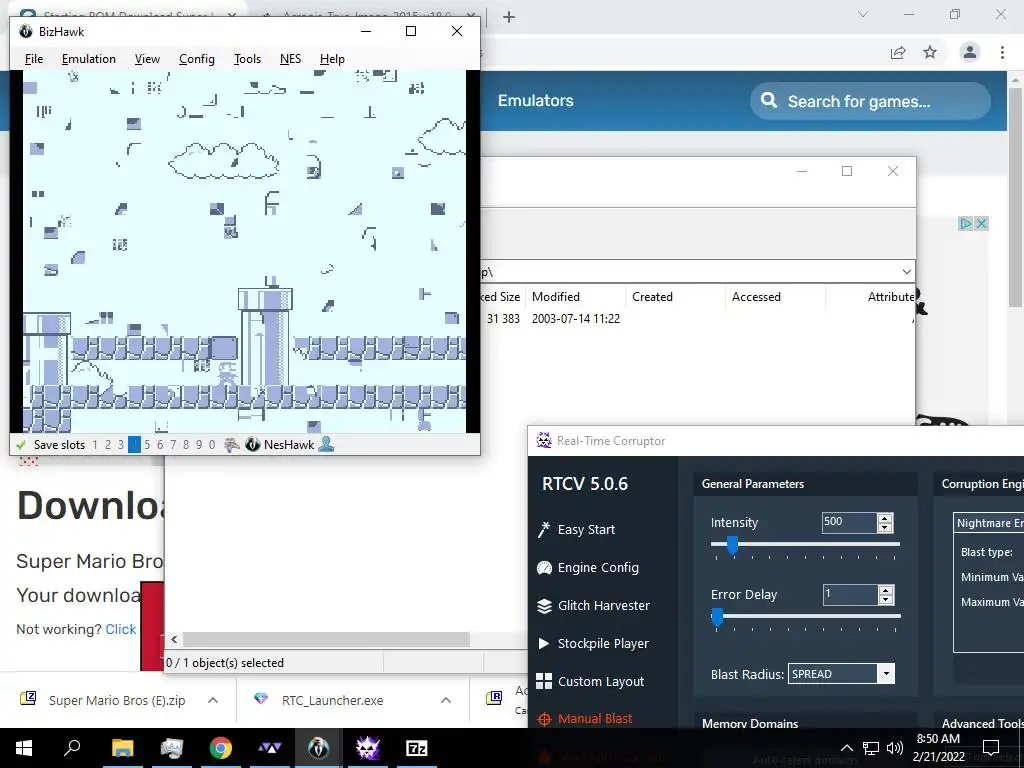
Task: Open Windows Start menu
Action: click(24, 748)
